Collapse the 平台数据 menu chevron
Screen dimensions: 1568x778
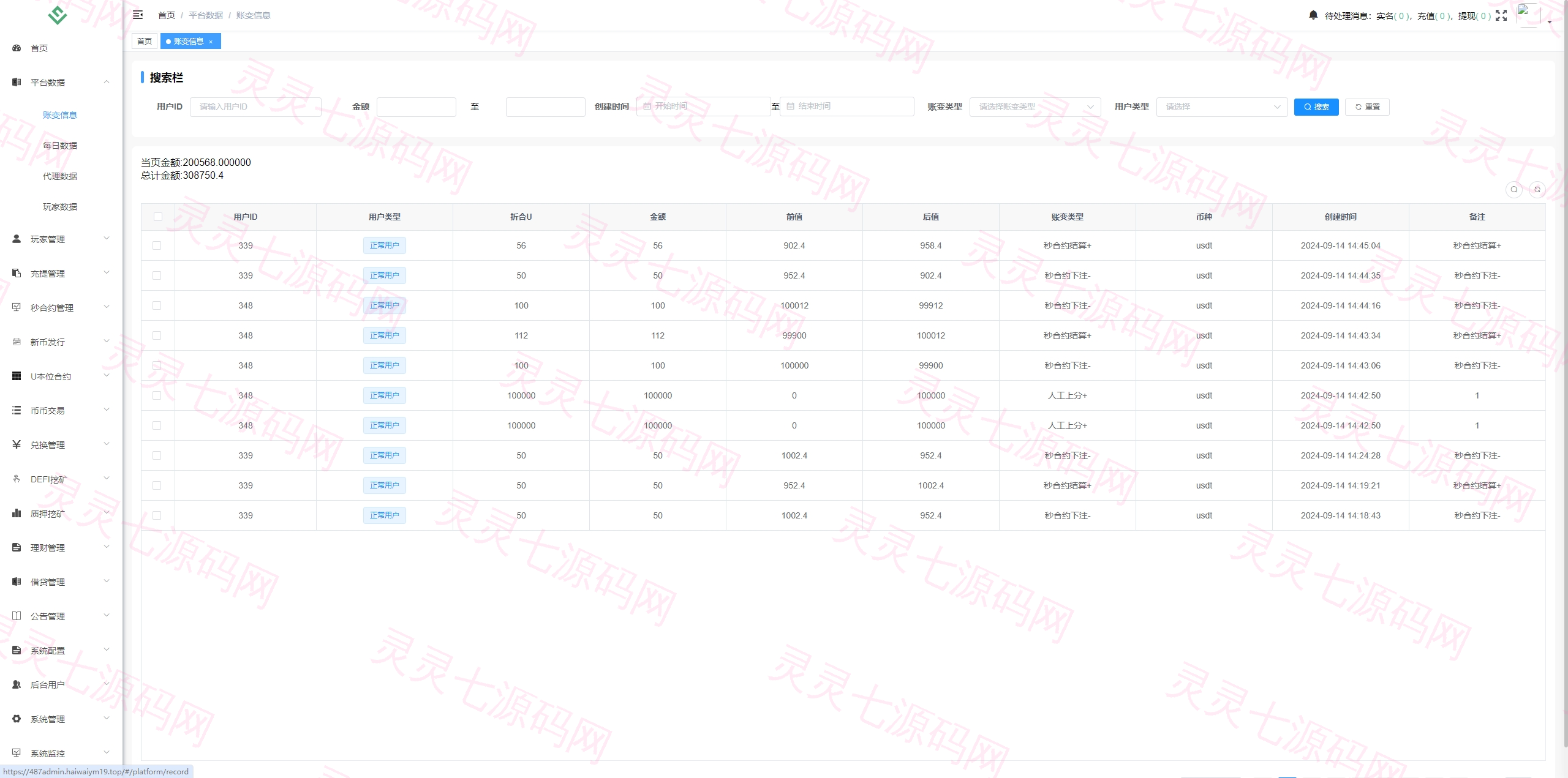tap(107, 82)
